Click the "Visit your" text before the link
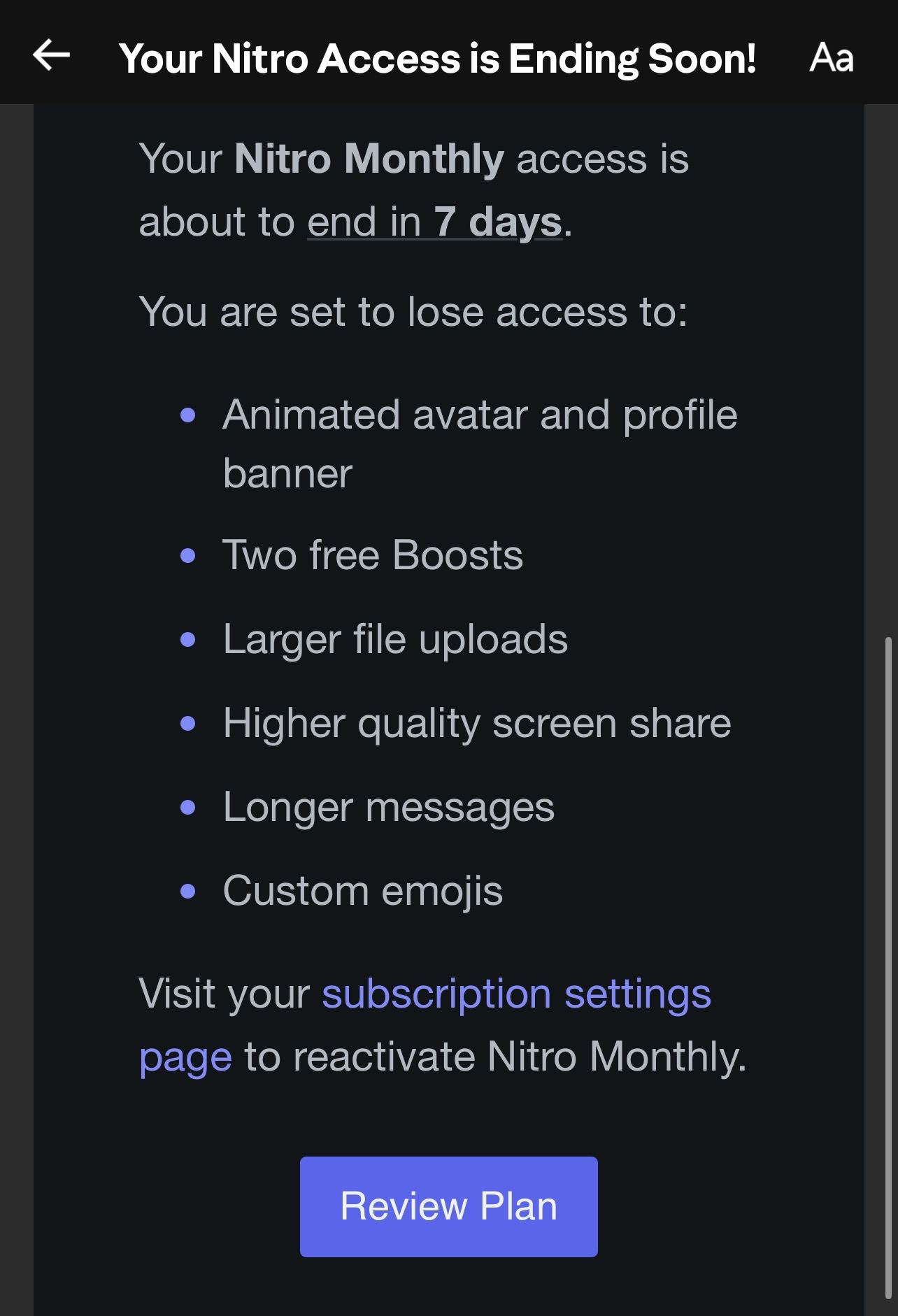Viewport: 898px width, 1316px height. click(x=224, y=994)
